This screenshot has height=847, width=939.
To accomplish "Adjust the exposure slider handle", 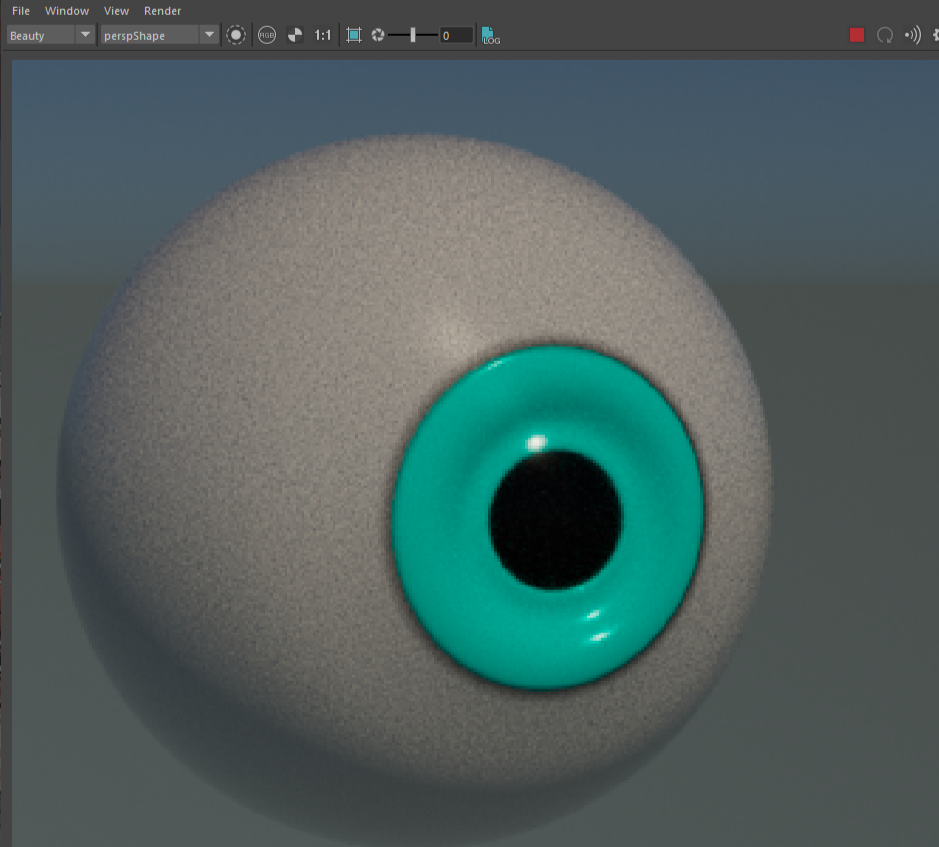I will [413, 35].
